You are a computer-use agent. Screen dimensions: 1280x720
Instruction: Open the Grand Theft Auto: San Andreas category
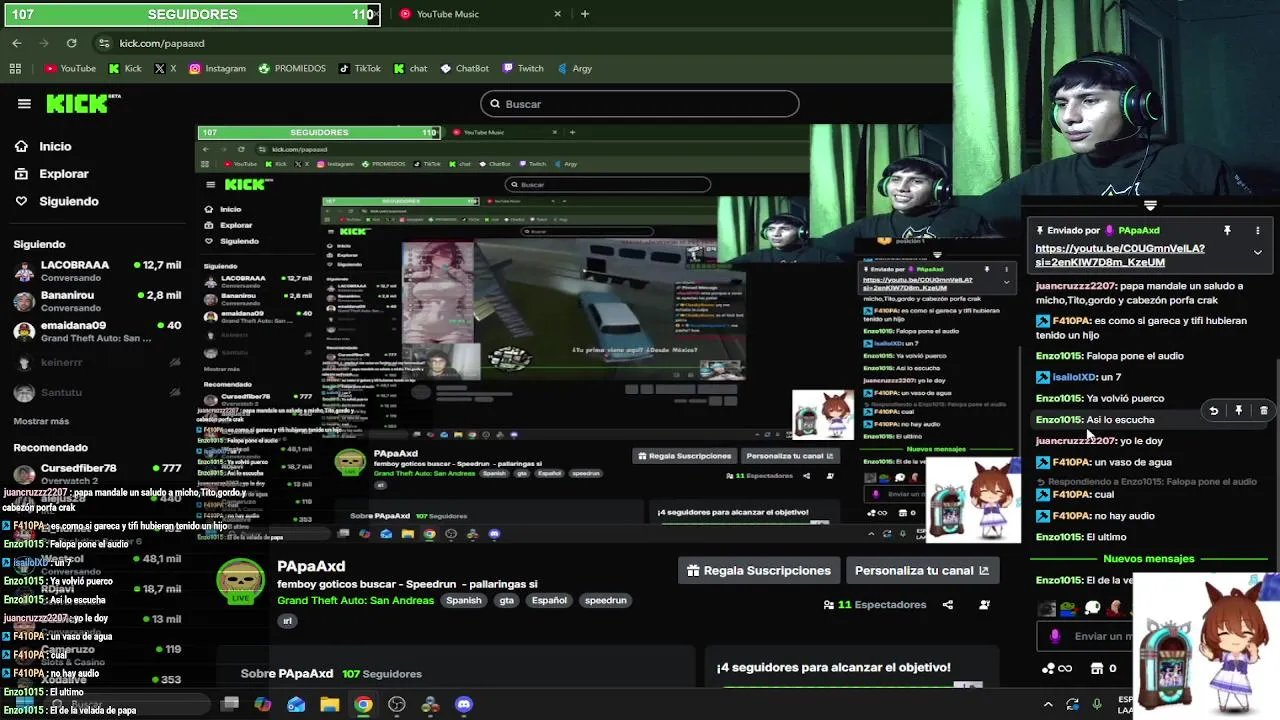355,600
